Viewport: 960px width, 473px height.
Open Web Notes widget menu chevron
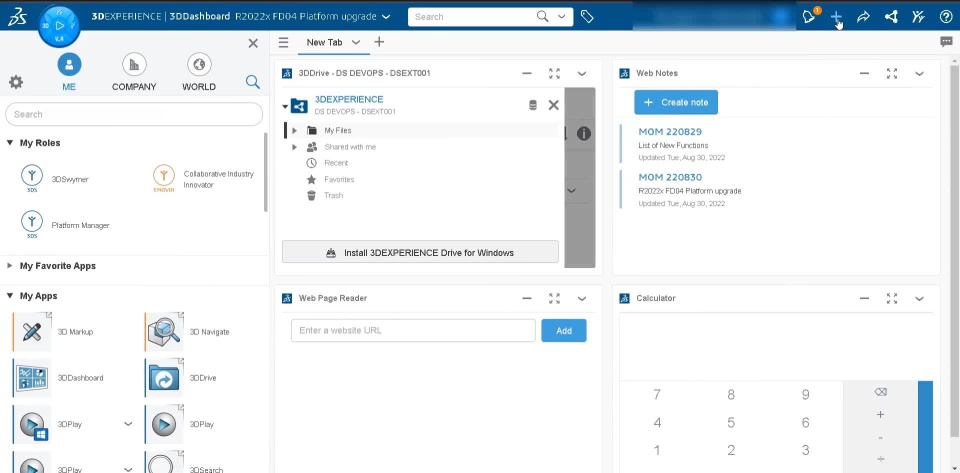920,73
